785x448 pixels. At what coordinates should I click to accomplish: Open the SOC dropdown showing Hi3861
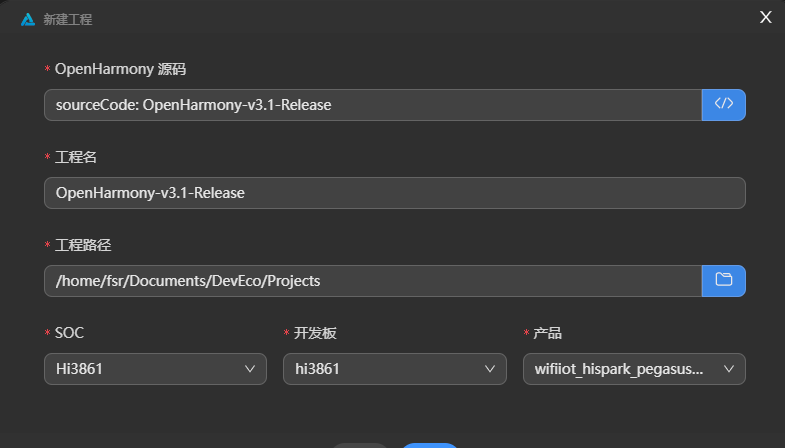tap(155, 369)
